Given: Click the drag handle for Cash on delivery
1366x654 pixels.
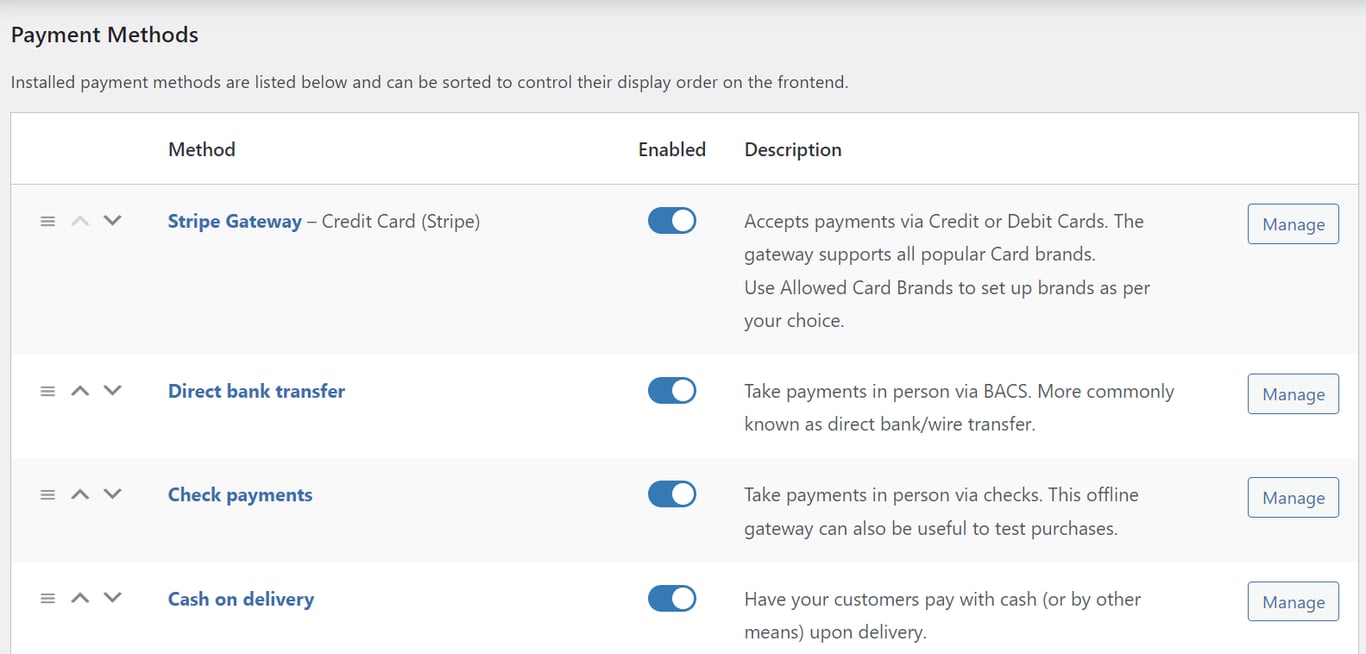Looking at the screenshot, I should (47, 598).
